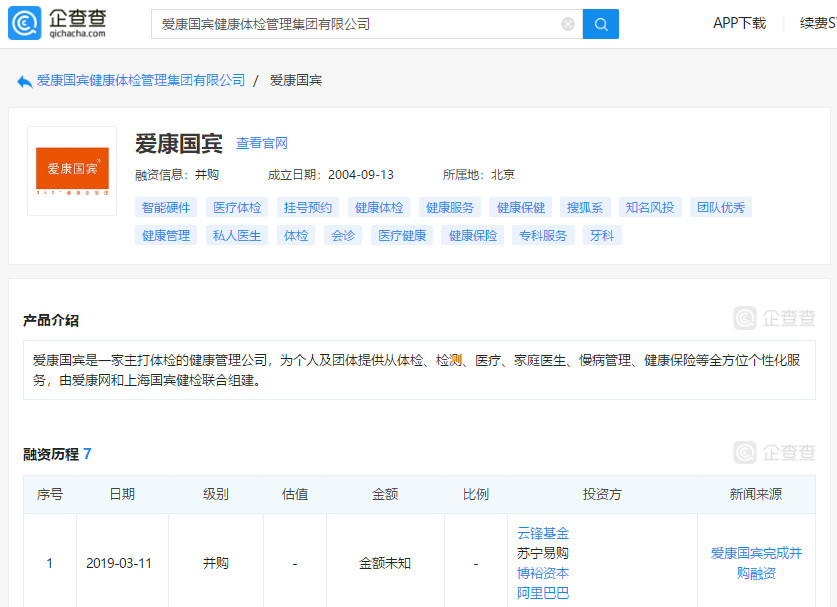Click the 新闻来源 column header

(x=756, y=494)
